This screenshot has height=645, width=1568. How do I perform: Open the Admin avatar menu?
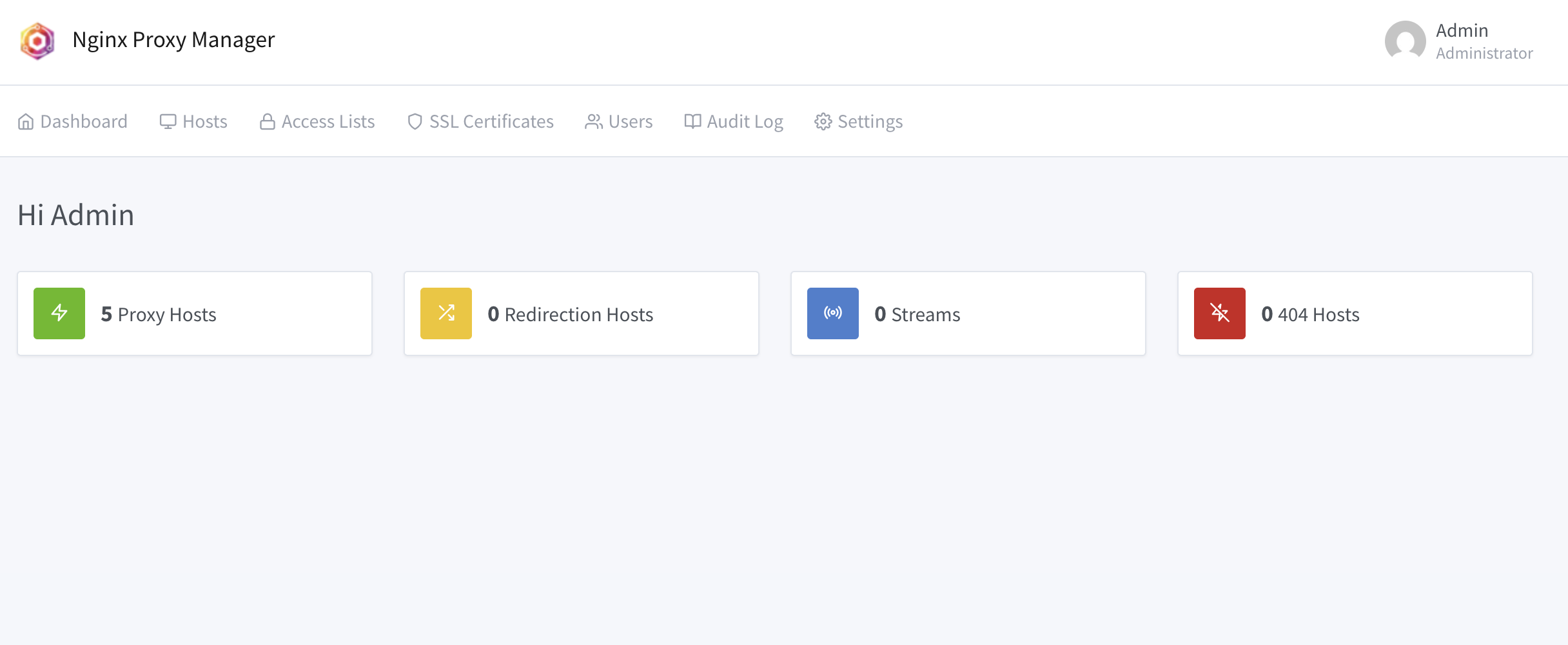[1404, 41]
